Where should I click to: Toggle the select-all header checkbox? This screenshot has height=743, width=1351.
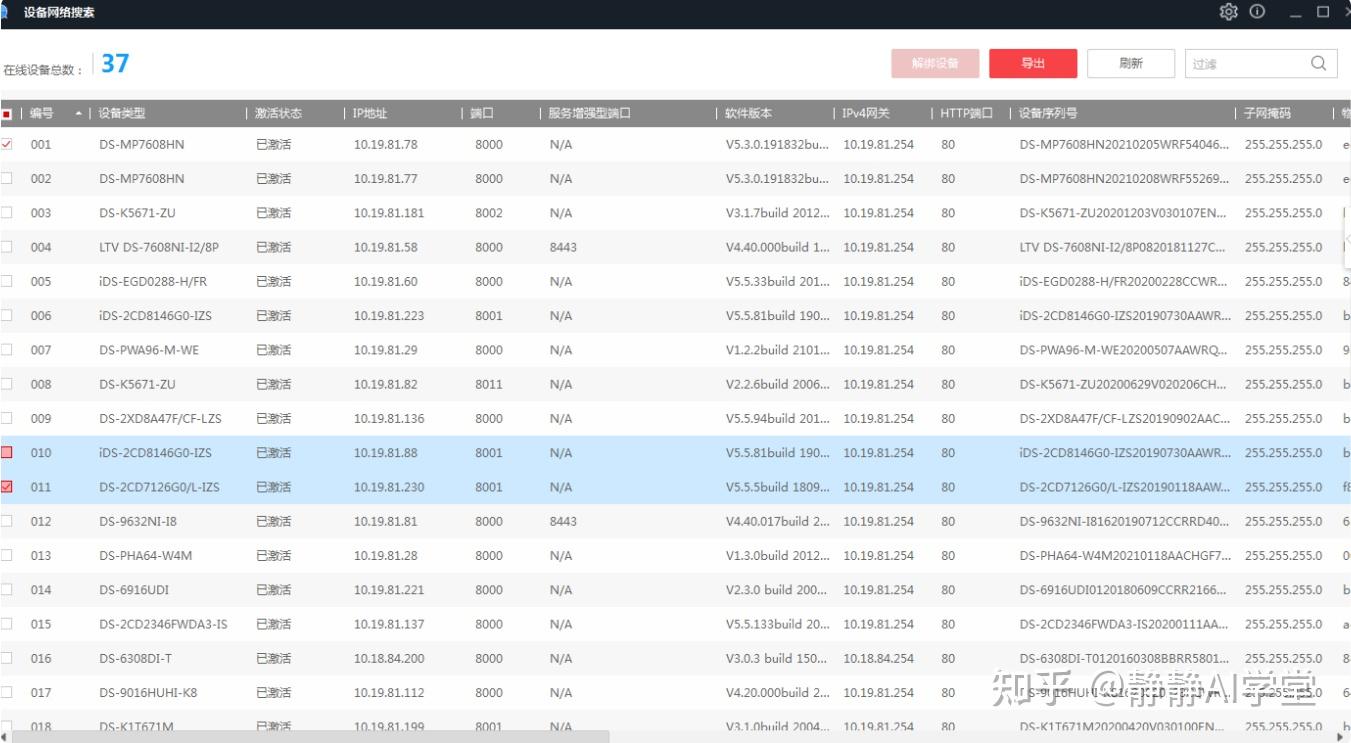coord(7,114)
